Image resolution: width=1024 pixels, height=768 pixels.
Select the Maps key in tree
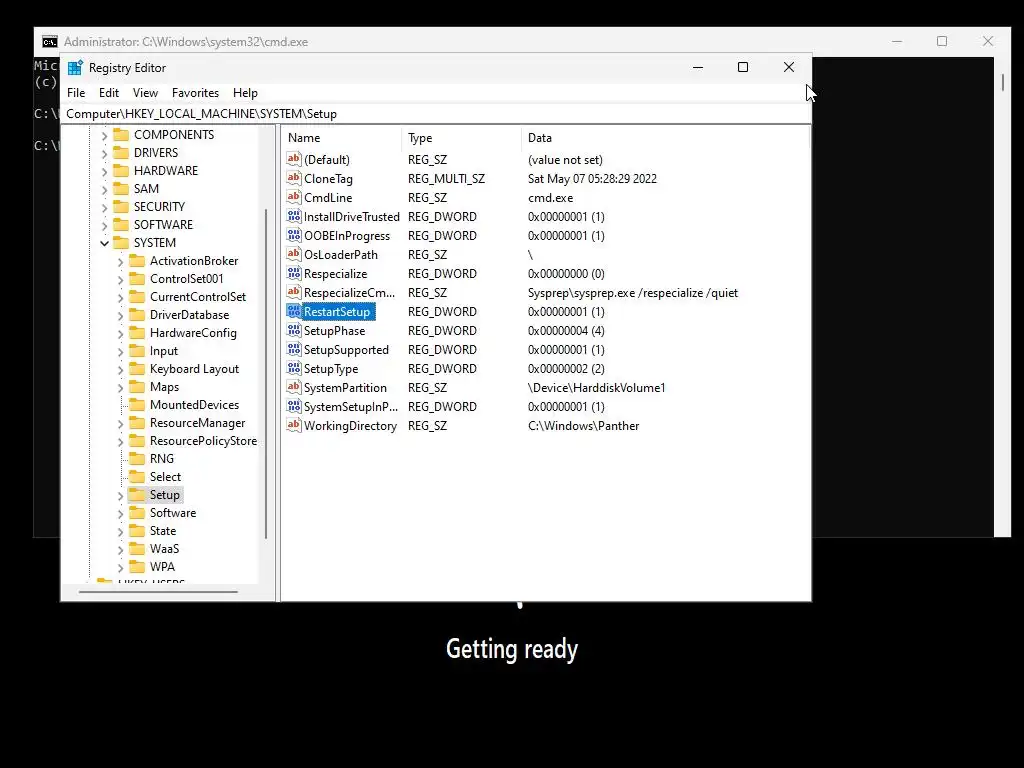[x=164, y=387]
